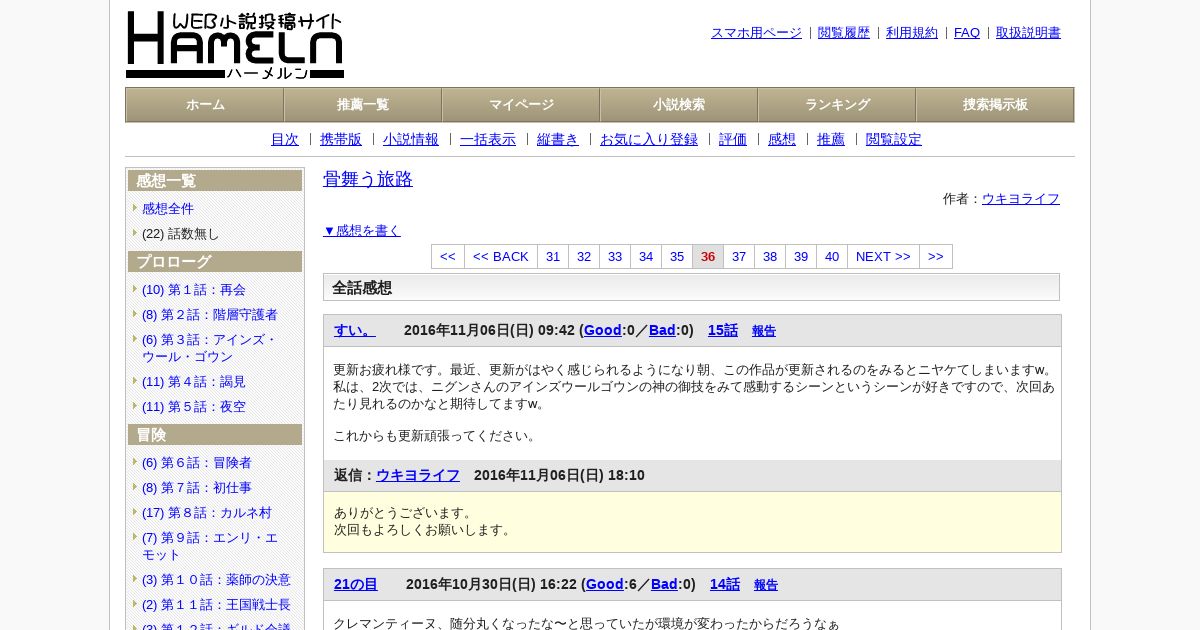Open 利用規約 terms link
This screenshot has width=1200, height=630.
click(912, 32)
